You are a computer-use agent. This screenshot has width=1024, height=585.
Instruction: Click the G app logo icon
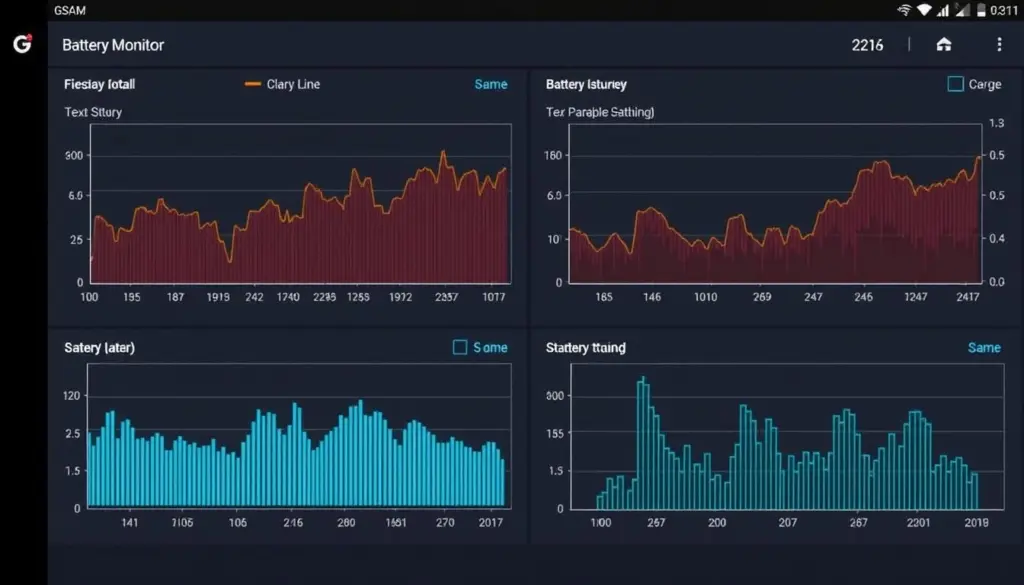click(x=23, y=44)
